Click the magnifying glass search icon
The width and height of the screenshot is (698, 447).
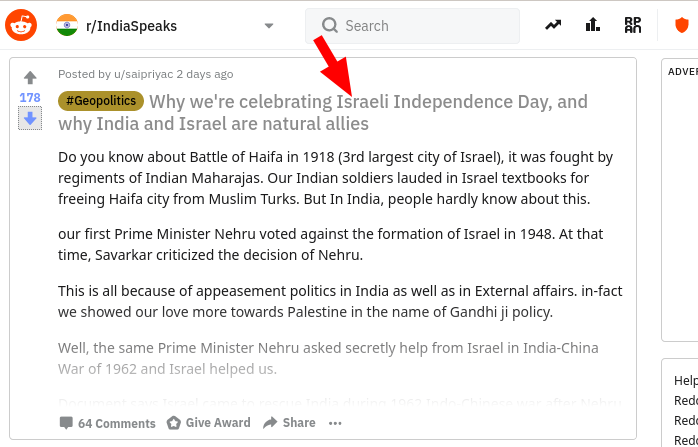pos(329,25)
